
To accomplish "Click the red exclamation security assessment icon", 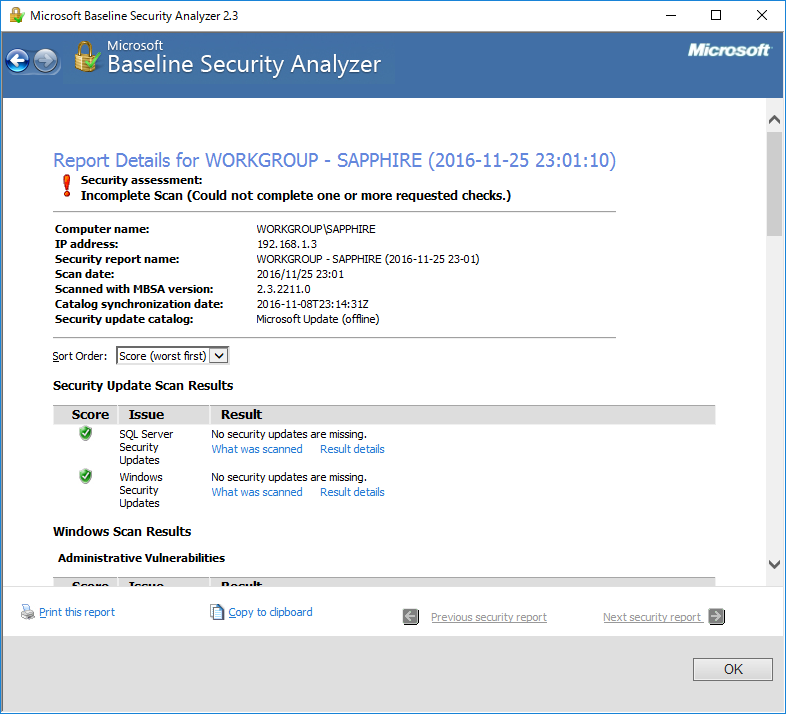I will point(67,186).
